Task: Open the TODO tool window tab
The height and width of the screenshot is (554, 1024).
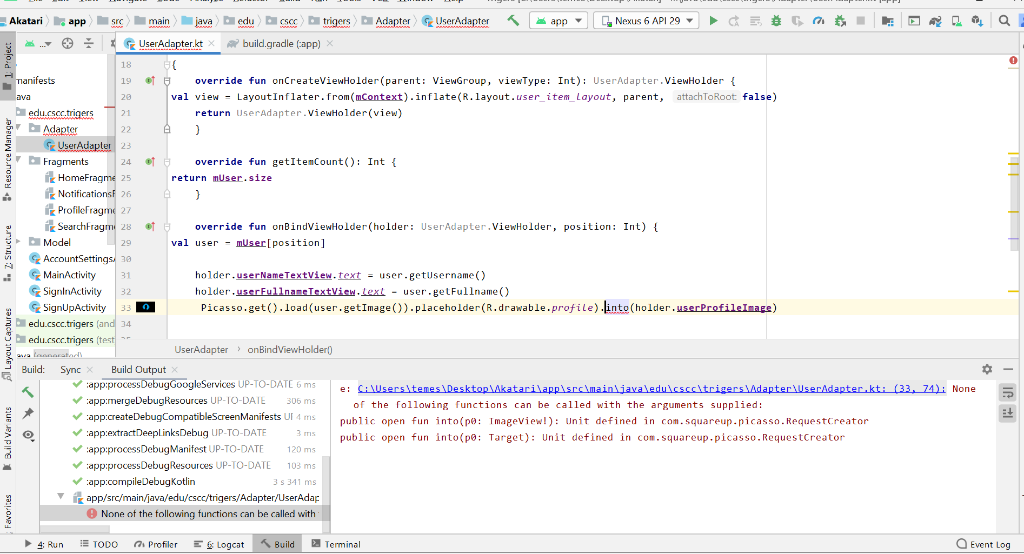Action: tap(99, 544)
